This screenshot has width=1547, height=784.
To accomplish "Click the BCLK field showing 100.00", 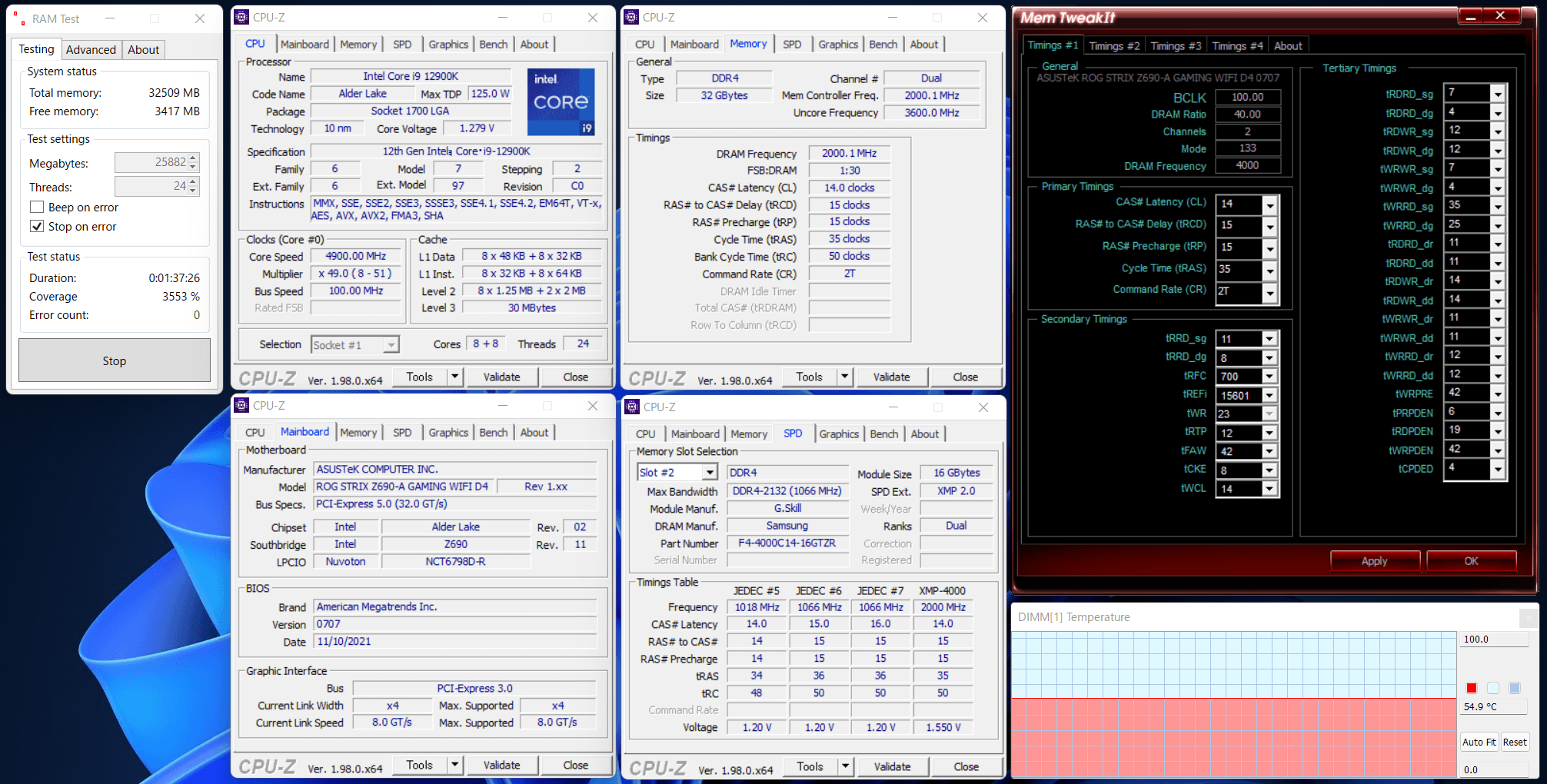I will tap(1248, 97).
